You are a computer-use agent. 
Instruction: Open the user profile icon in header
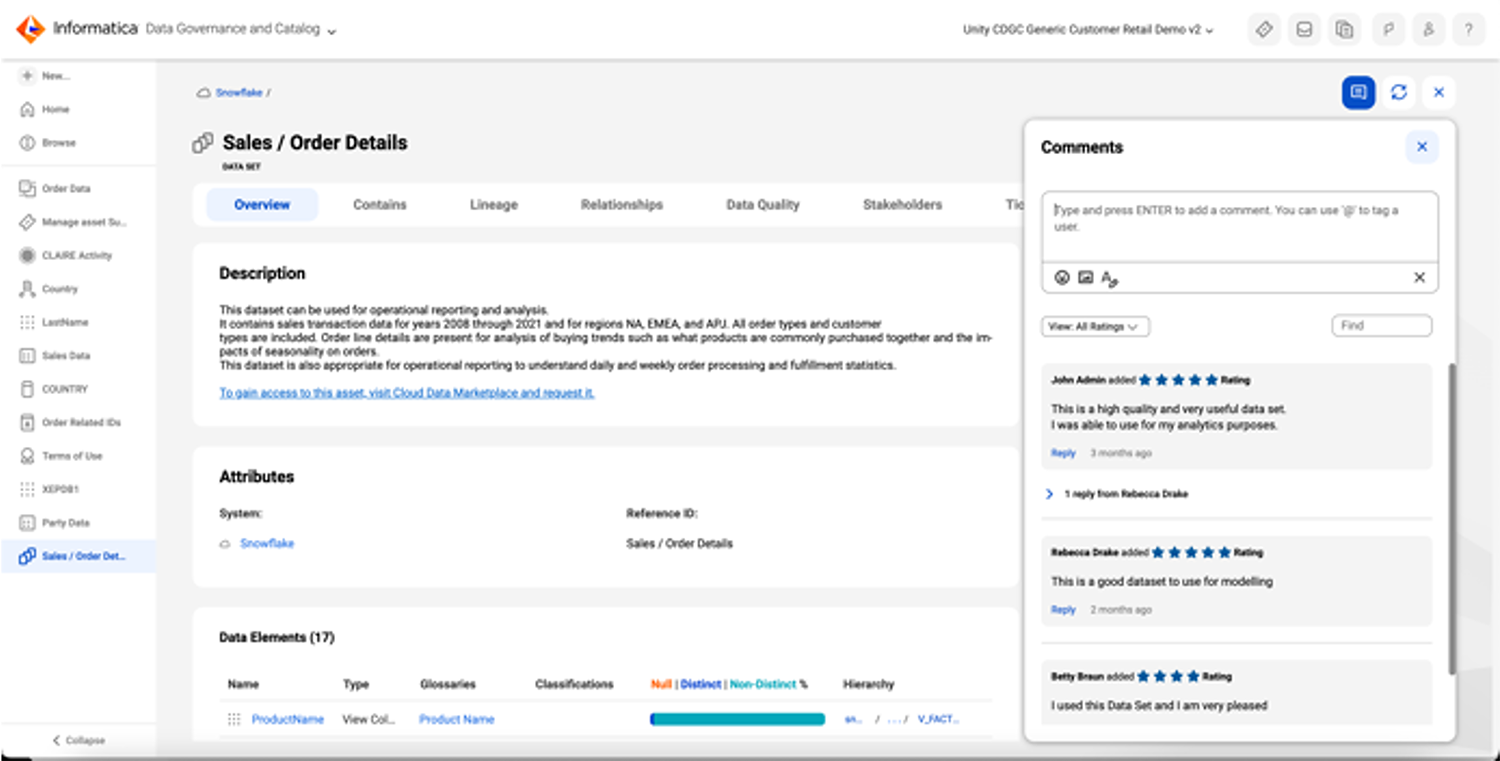coord(1428,30)
